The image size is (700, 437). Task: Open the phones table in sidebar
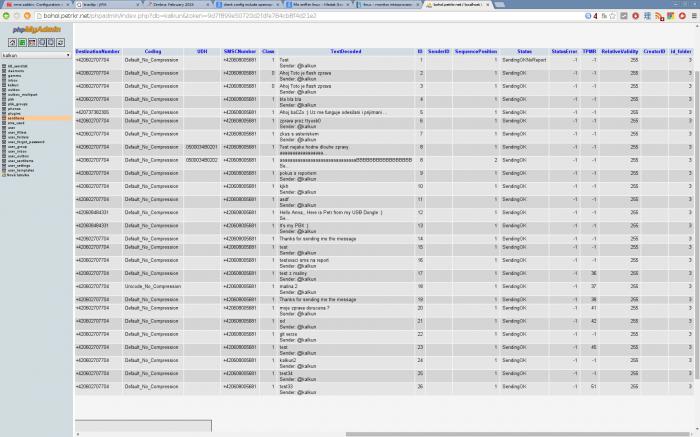[x=14, y=109]
